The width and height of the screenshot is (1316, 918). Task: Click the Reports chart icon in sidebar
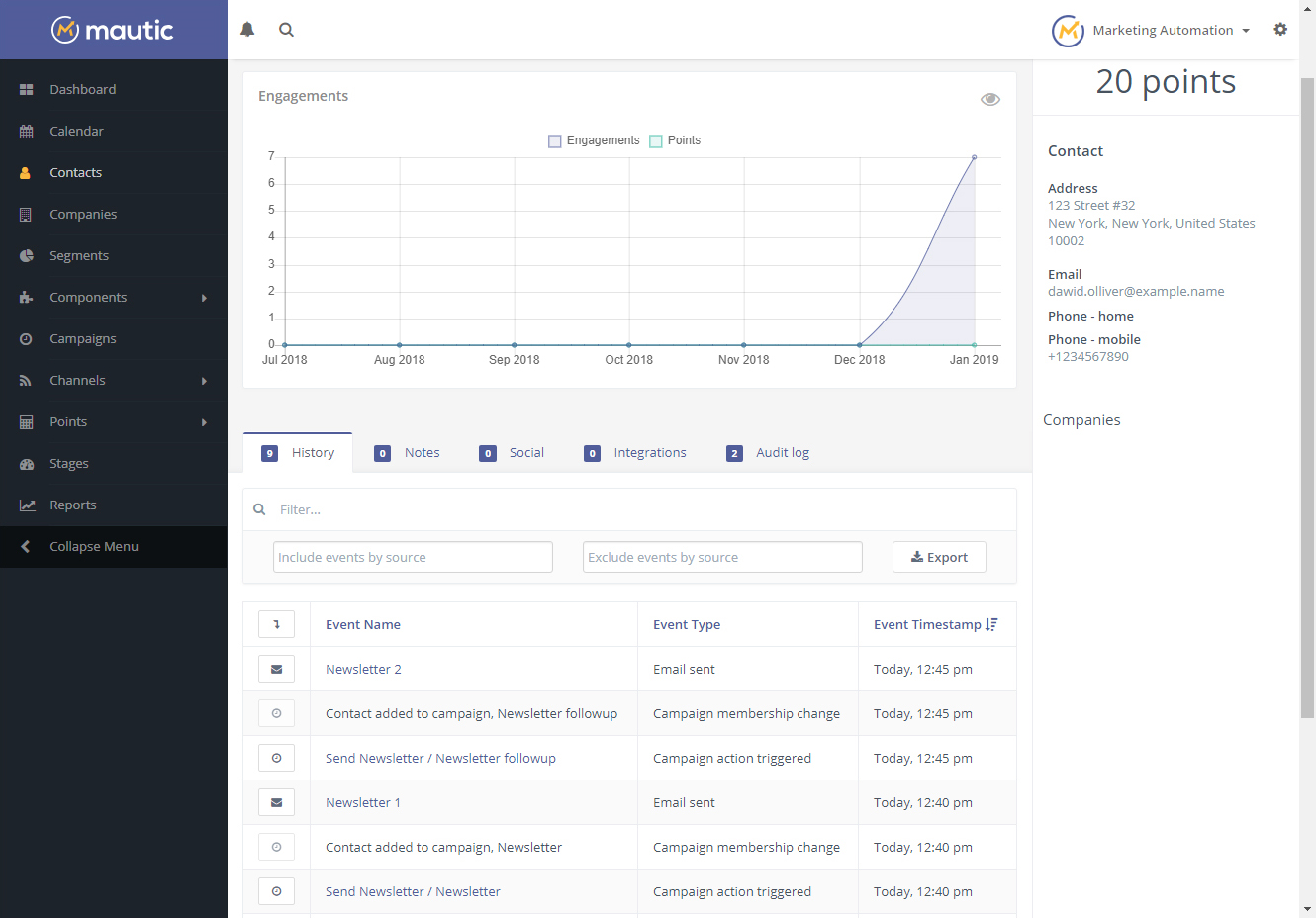pyautogui.click(x=27, y=505)
